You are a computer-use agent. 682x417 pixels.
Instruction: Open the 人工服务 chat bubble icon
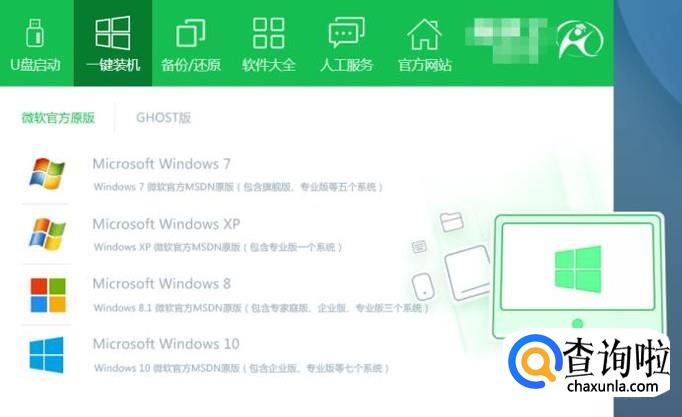346,32
